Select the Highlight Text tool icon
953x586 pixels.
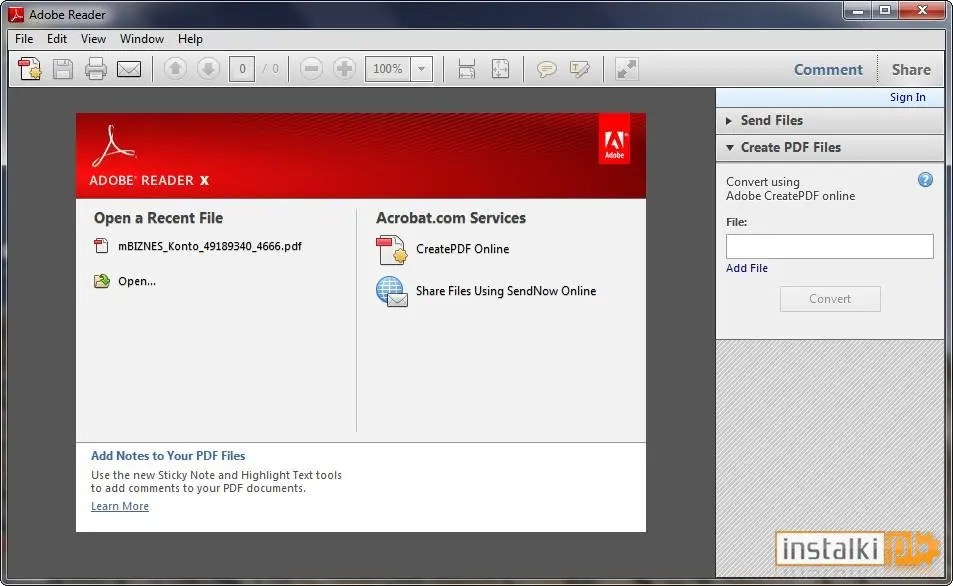point(581,68)
